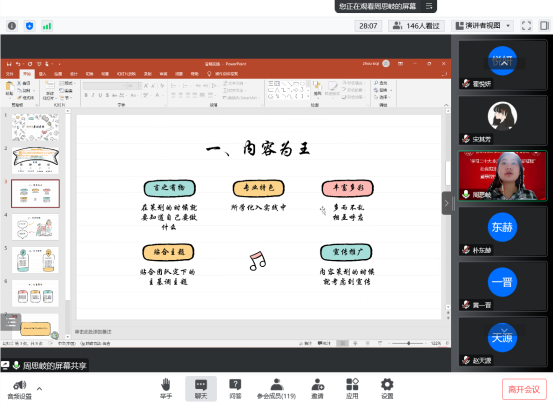Toggle the side panel view button
This screenshot has width=554, height=403.
click(x=544, y=25)
